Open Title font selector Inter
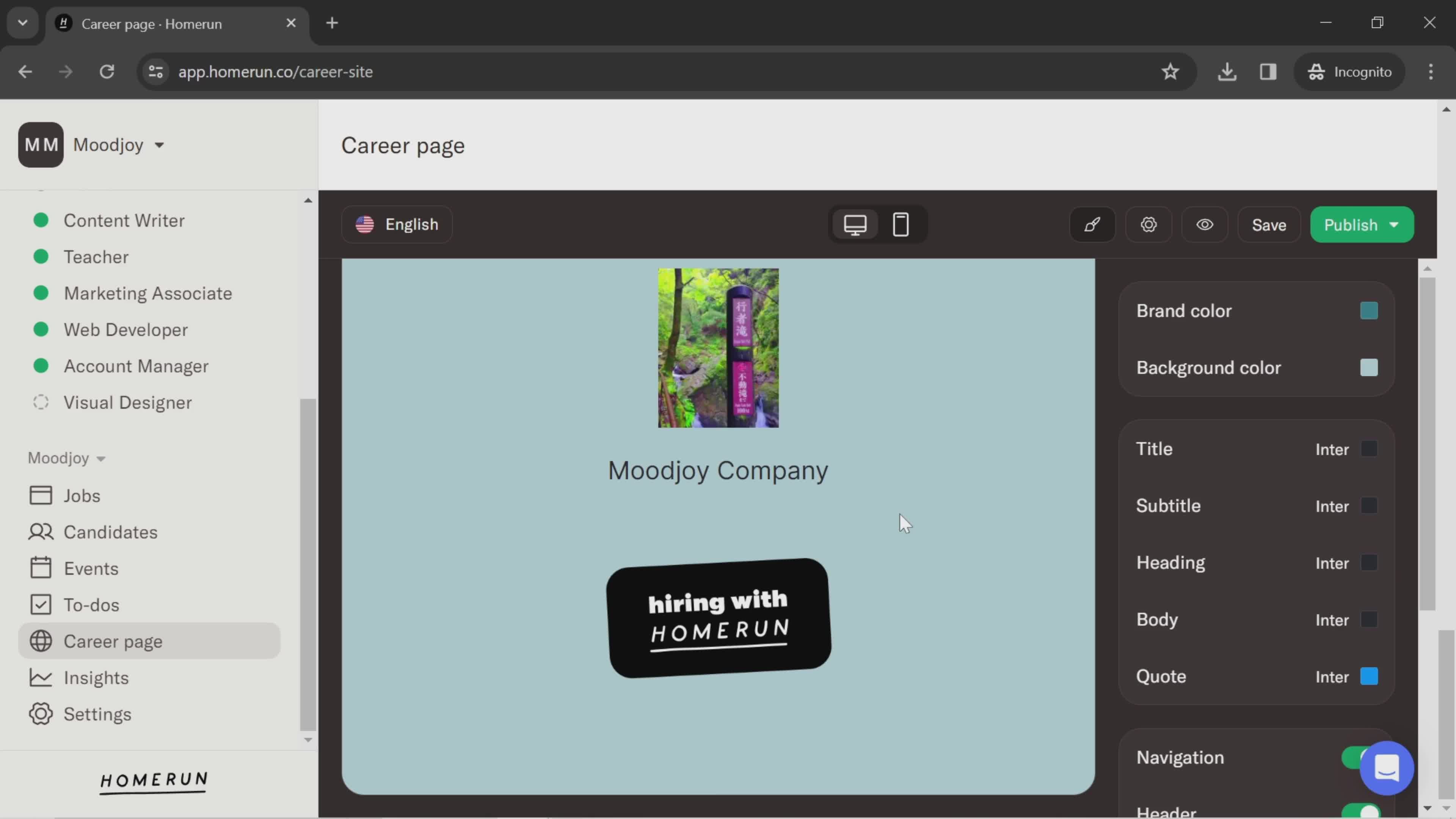The height and width of the screenshot is (819, 1456). [1332, 449]
